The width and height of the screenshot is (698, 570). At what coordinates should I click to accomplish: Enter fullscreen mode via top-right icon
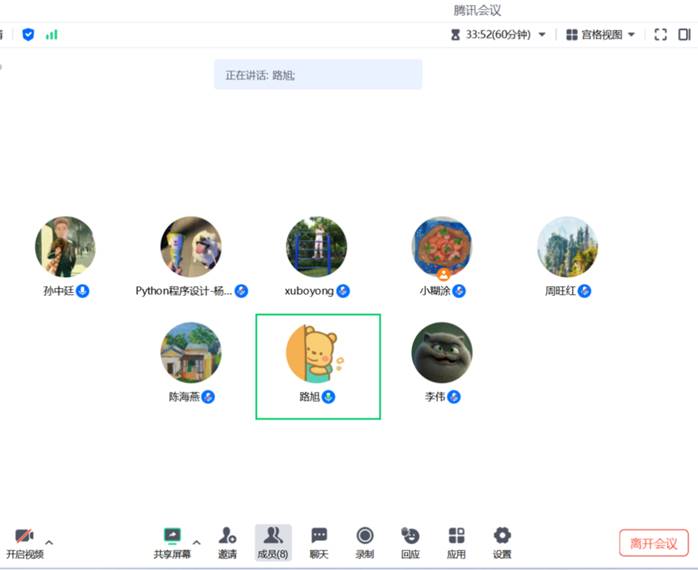660,34
